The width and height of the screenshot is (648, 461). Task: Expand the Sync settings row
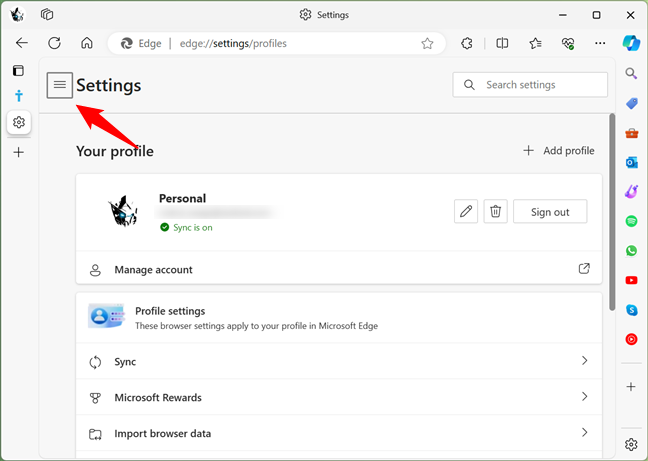tap(339, 361)
